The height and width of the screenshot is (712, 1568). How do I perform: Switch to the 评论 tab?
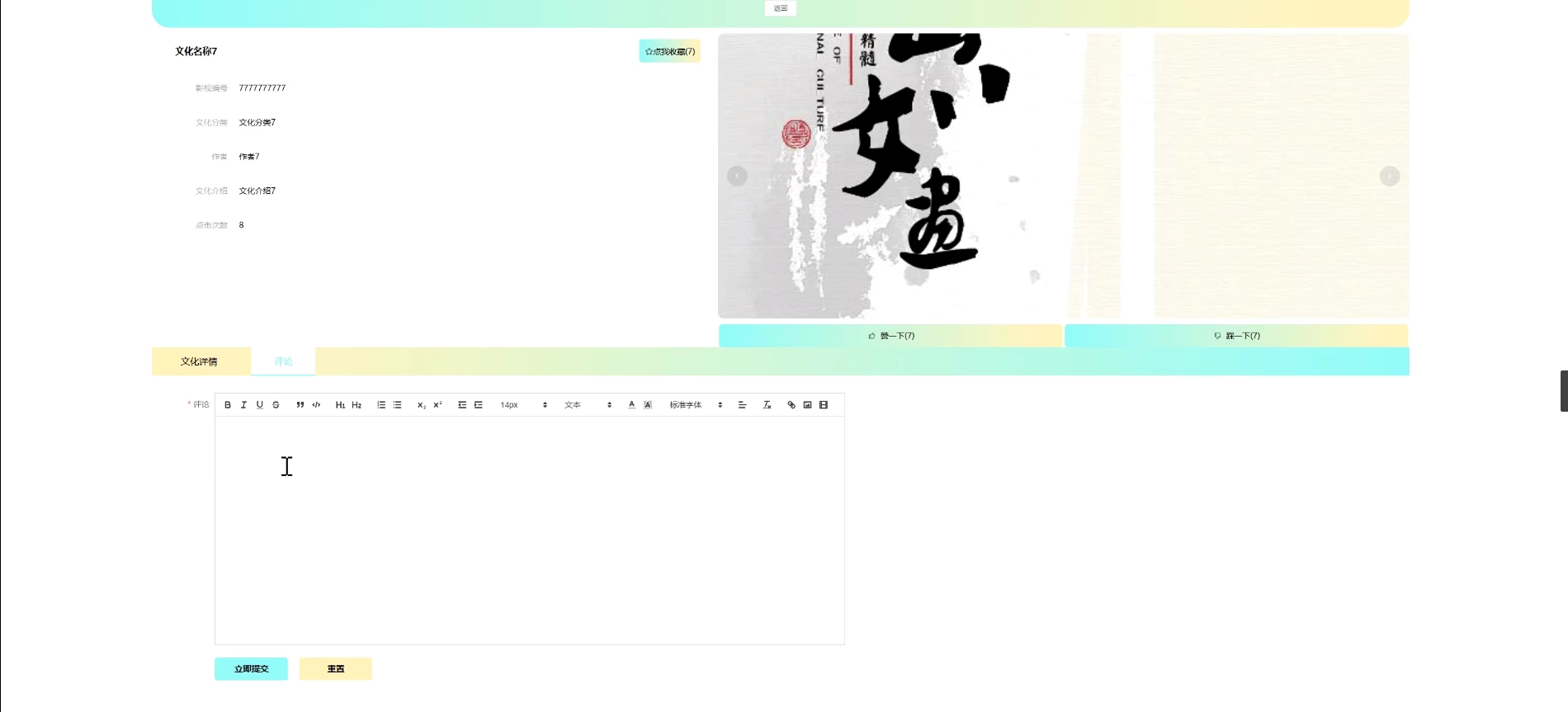(x=283, y=361)
